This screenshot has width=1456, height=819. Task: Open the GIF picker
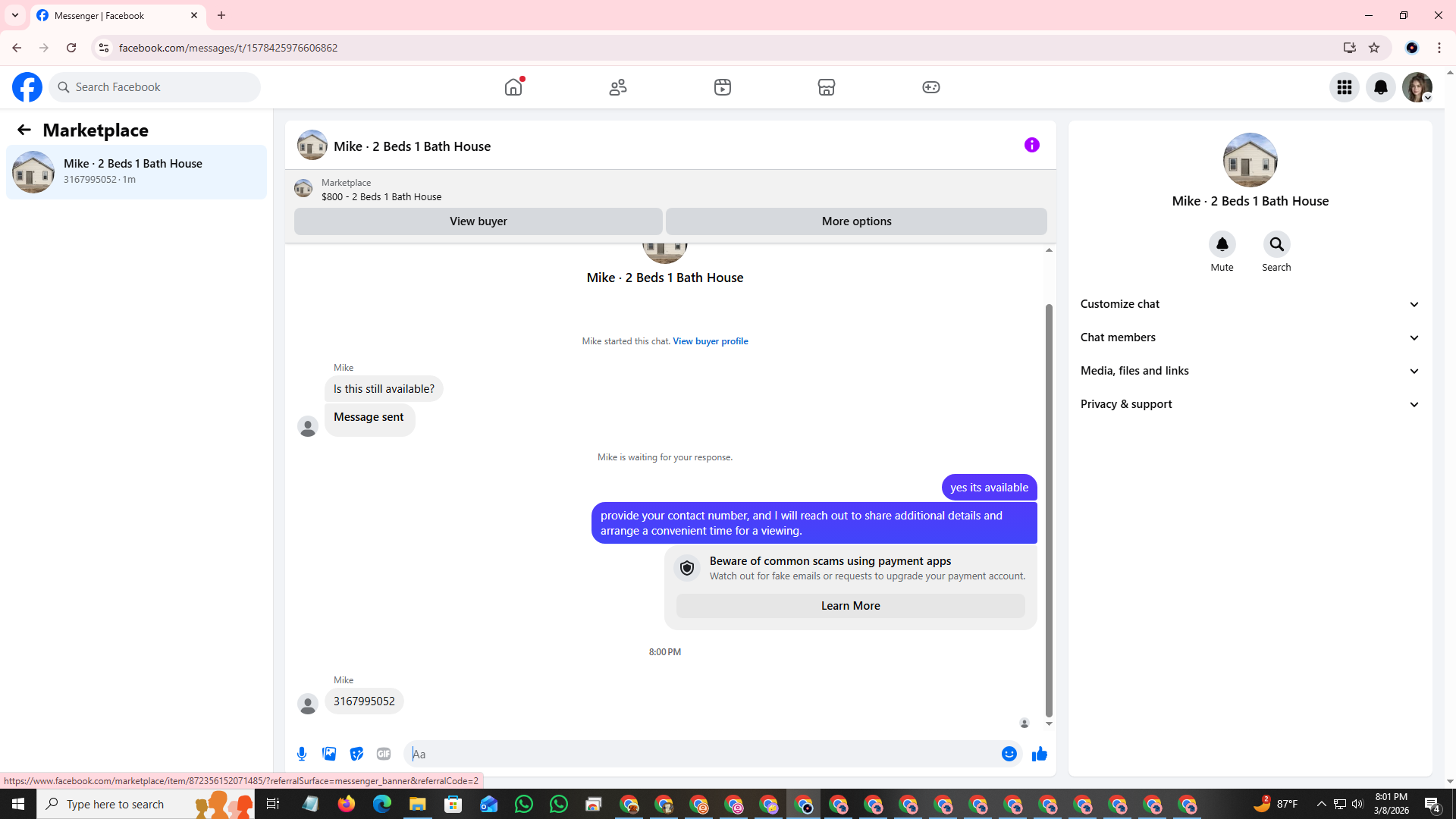[384, 754]
